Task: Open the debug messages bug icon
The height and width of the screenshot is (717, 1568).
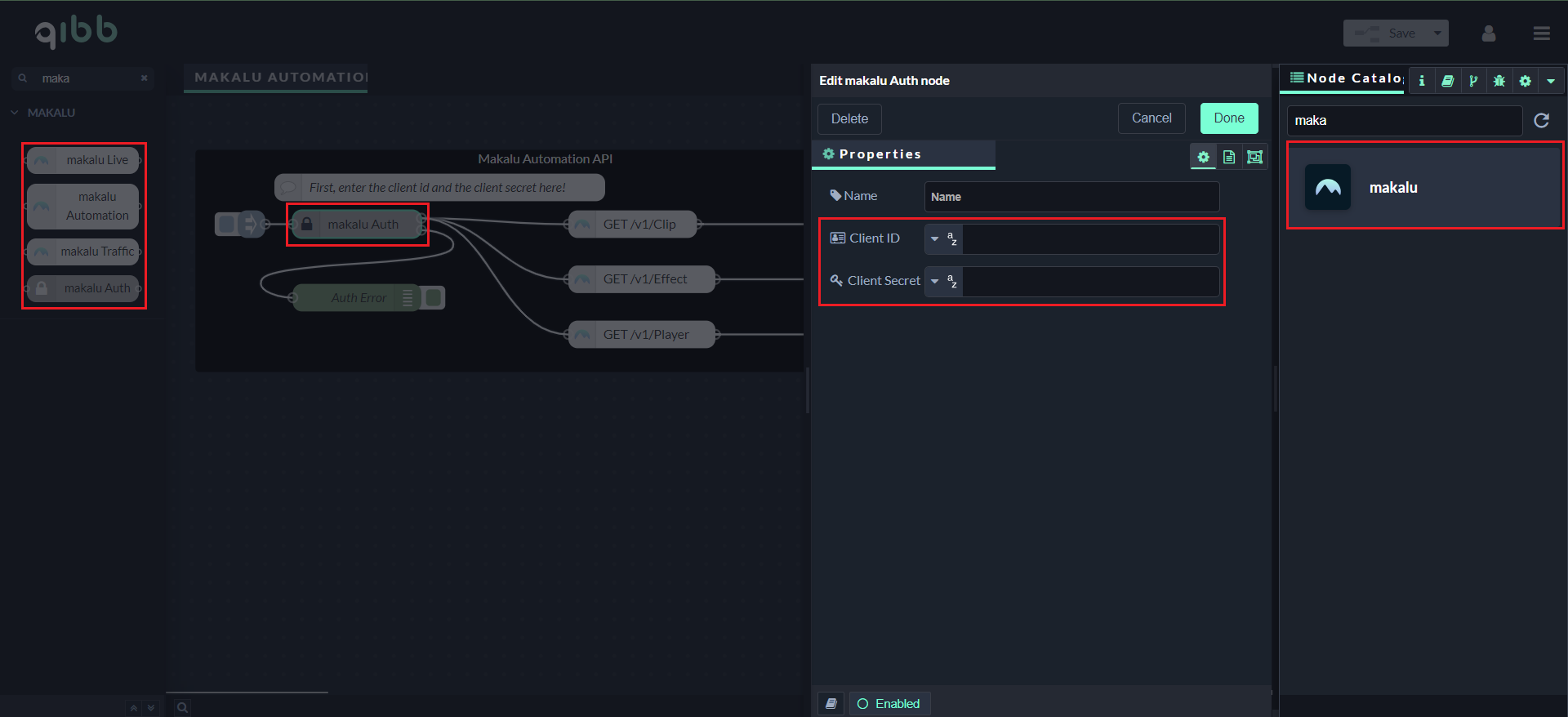Action: (1499, 80)
